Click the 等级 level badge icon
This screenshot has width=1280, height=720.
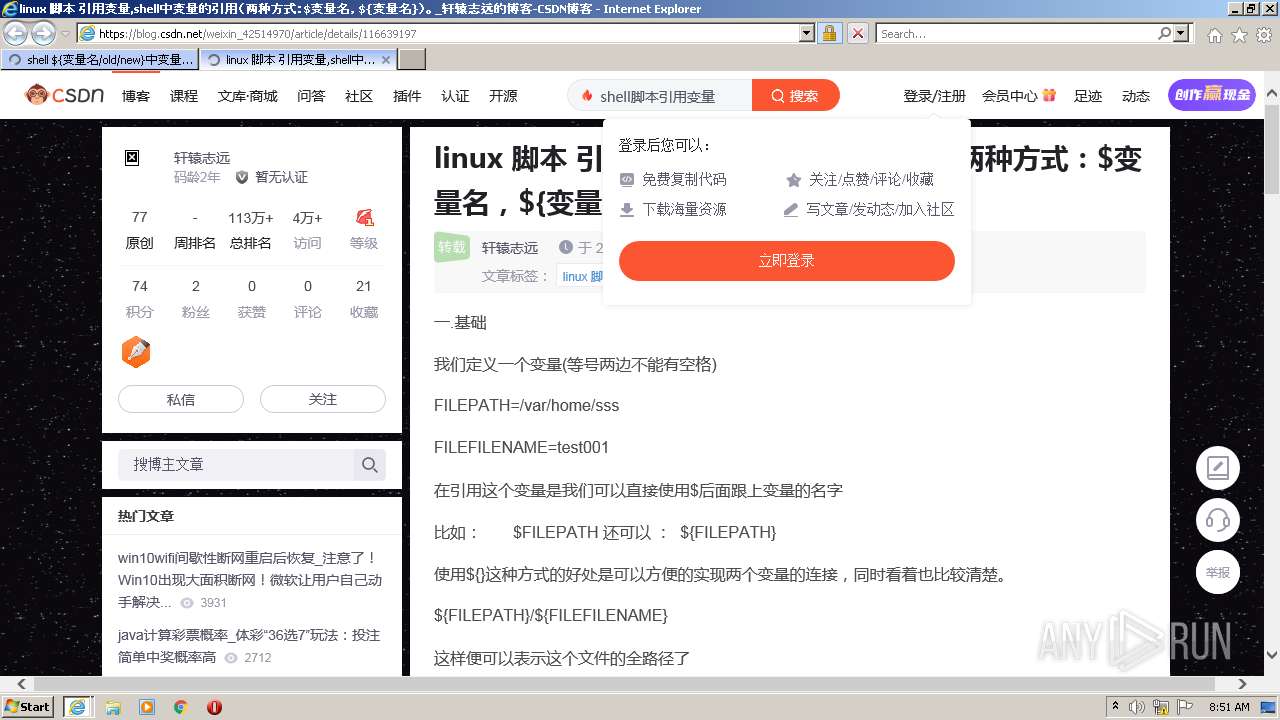point(364,217)
